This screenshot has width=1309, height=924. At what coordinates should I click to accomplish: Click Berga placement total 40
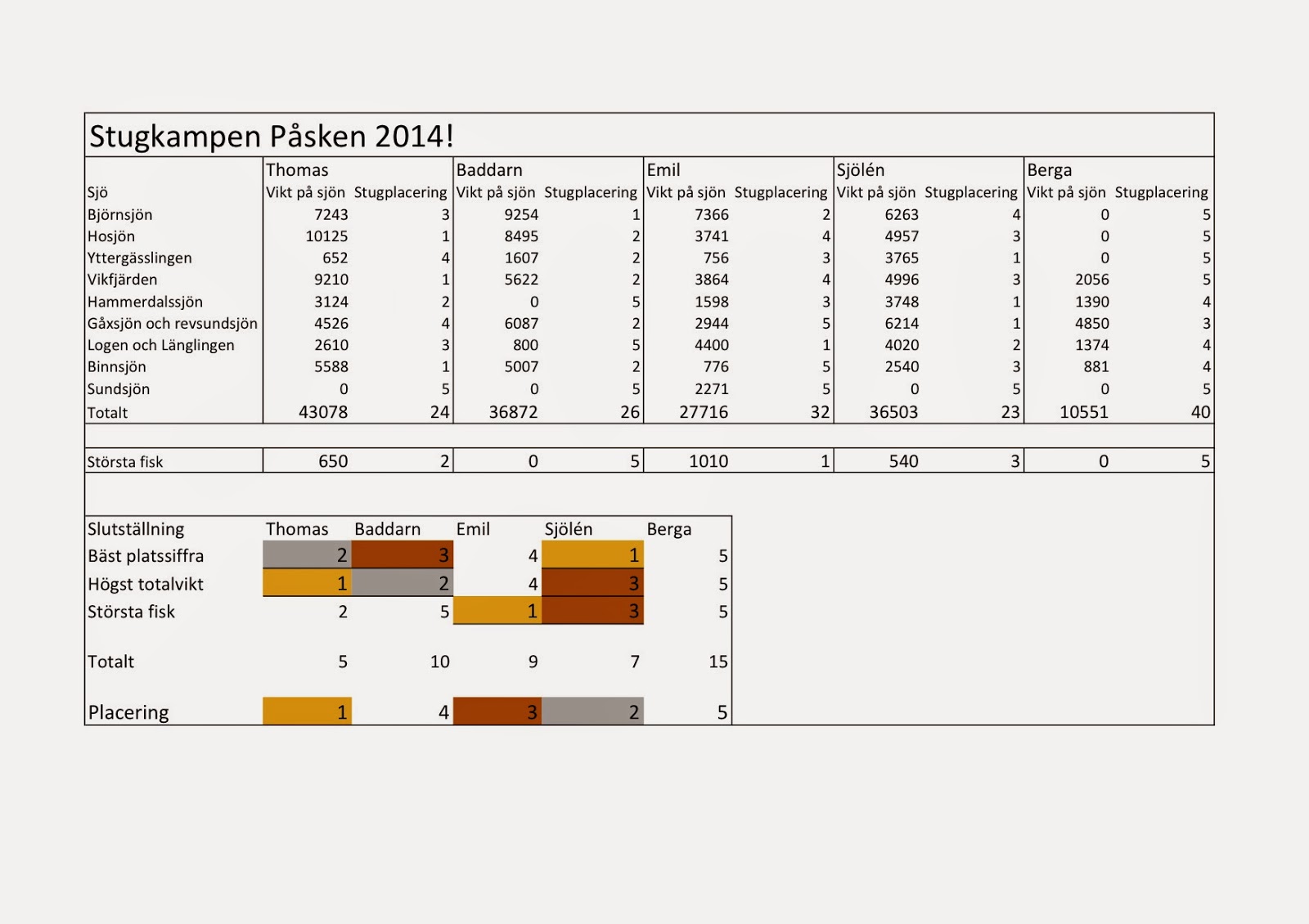tap(1200, 412)
